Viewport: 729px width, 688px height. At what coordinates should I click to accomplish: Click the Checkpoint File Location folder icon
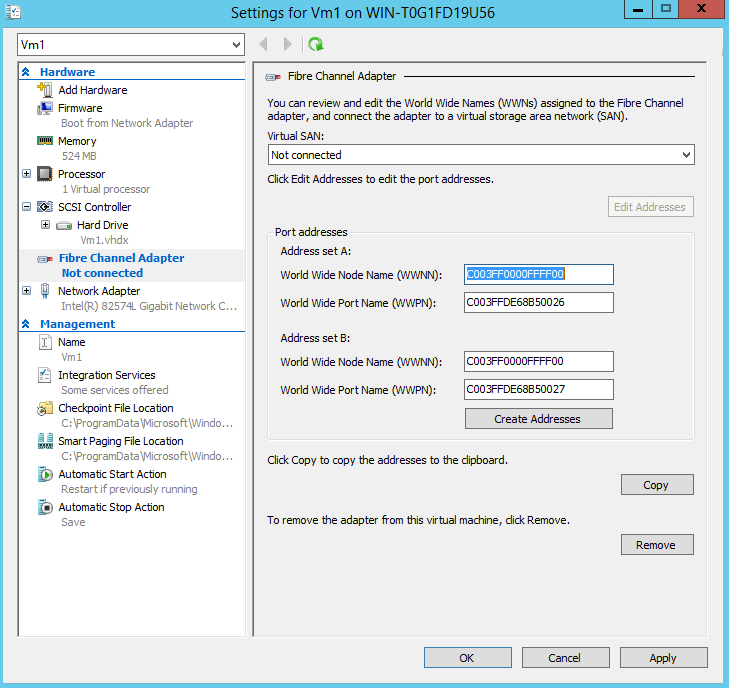pyautogui.click(x=45, y=409)
